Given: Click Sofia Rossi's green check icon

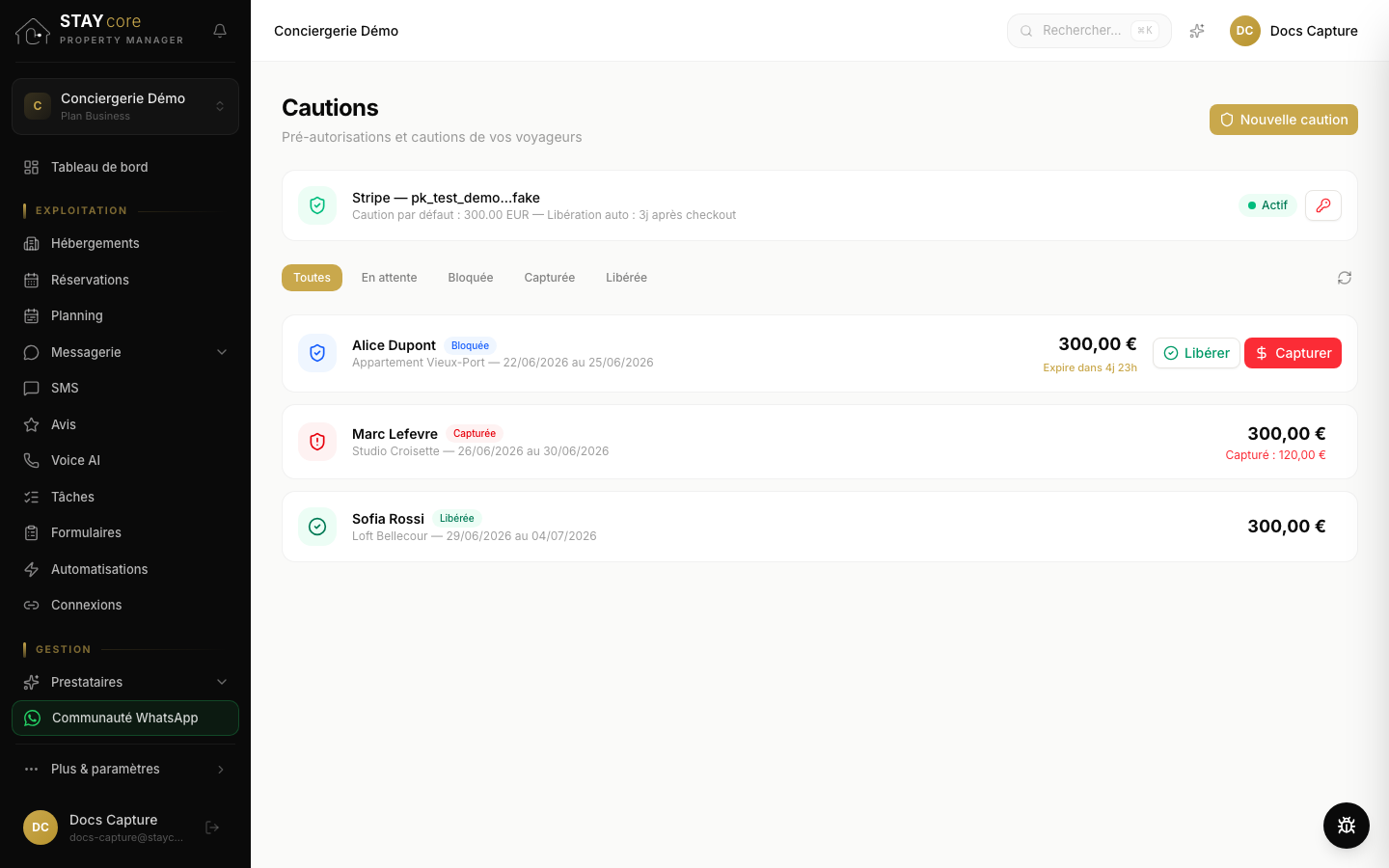Looking at the screenshot, I should (x=317, y=527).
